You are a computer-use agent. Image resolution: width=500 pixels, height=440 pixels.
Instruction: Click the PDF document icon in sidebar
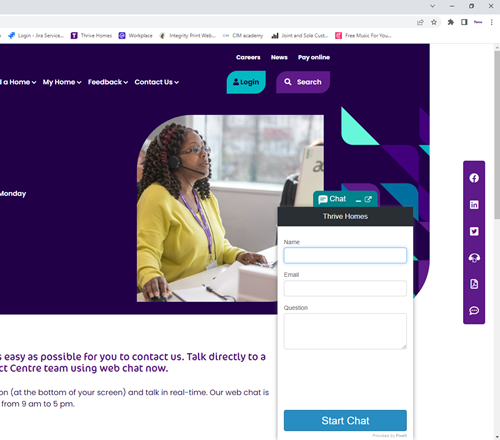click(x=474, y=284)
